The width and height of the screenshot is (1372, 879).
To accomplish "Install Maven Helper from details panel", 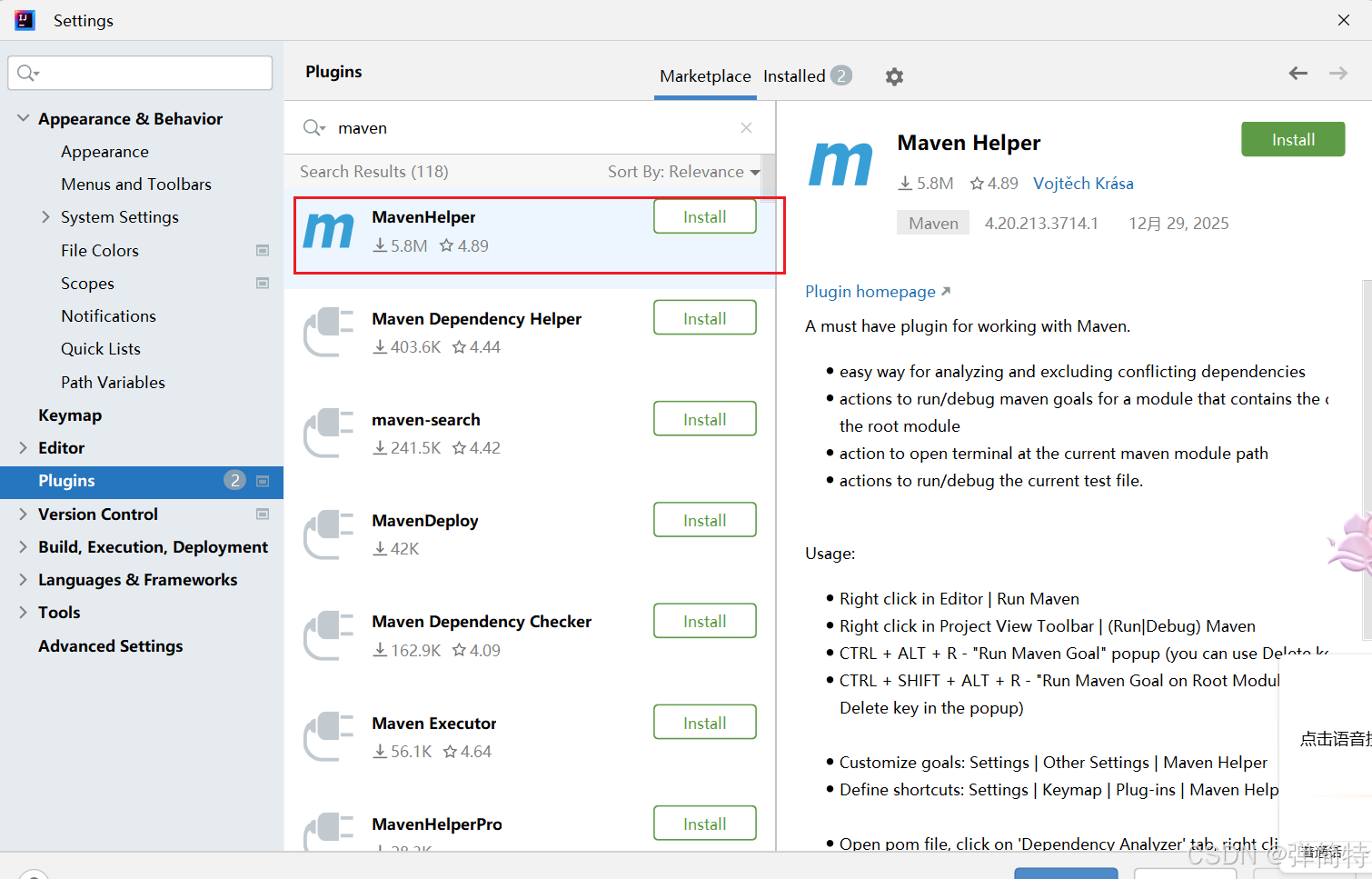I will click(1293, 139).
